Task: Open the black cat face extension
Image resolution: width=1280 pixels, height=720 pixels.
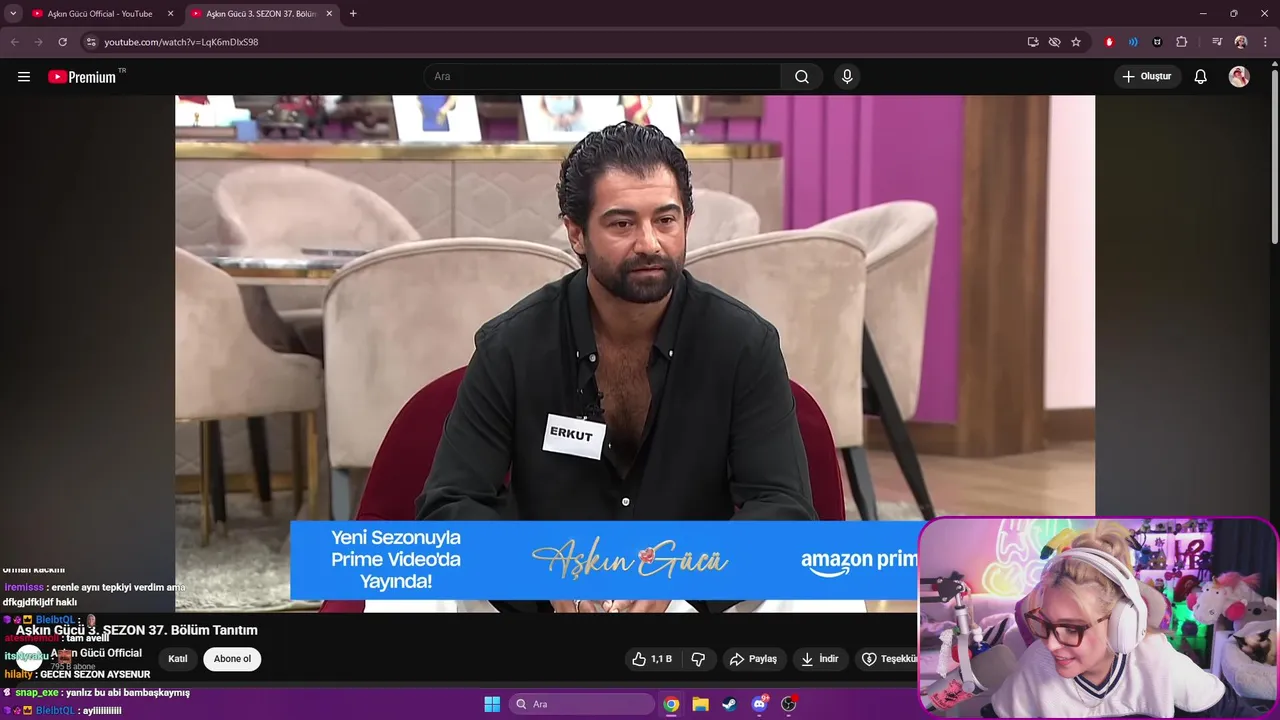Action: 1157,42
